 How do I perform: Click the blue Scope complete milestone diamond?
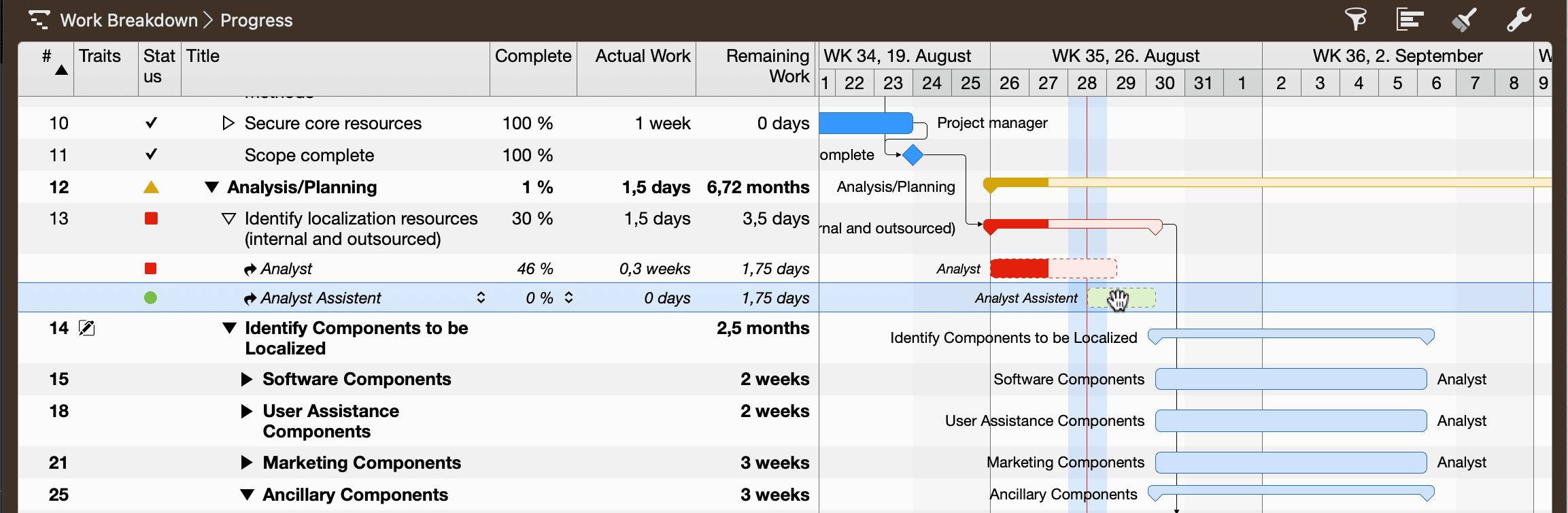click(913, 155)
